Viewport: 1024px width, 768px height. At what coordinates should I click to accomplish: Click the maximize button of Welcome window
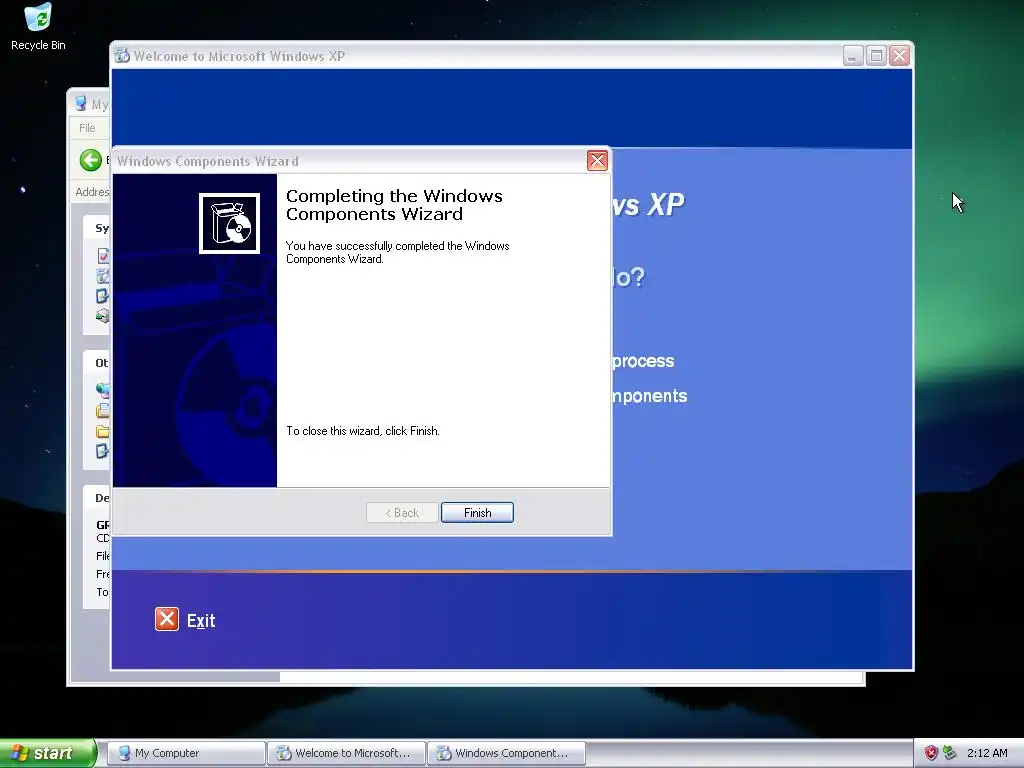876,56
